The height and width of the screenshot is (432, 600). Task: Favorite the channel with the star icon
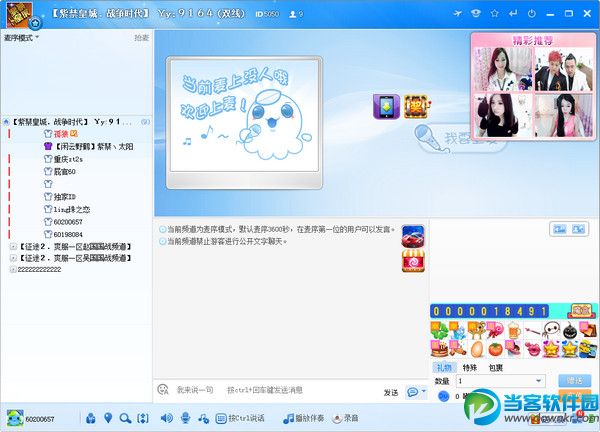tap(494, 14)
